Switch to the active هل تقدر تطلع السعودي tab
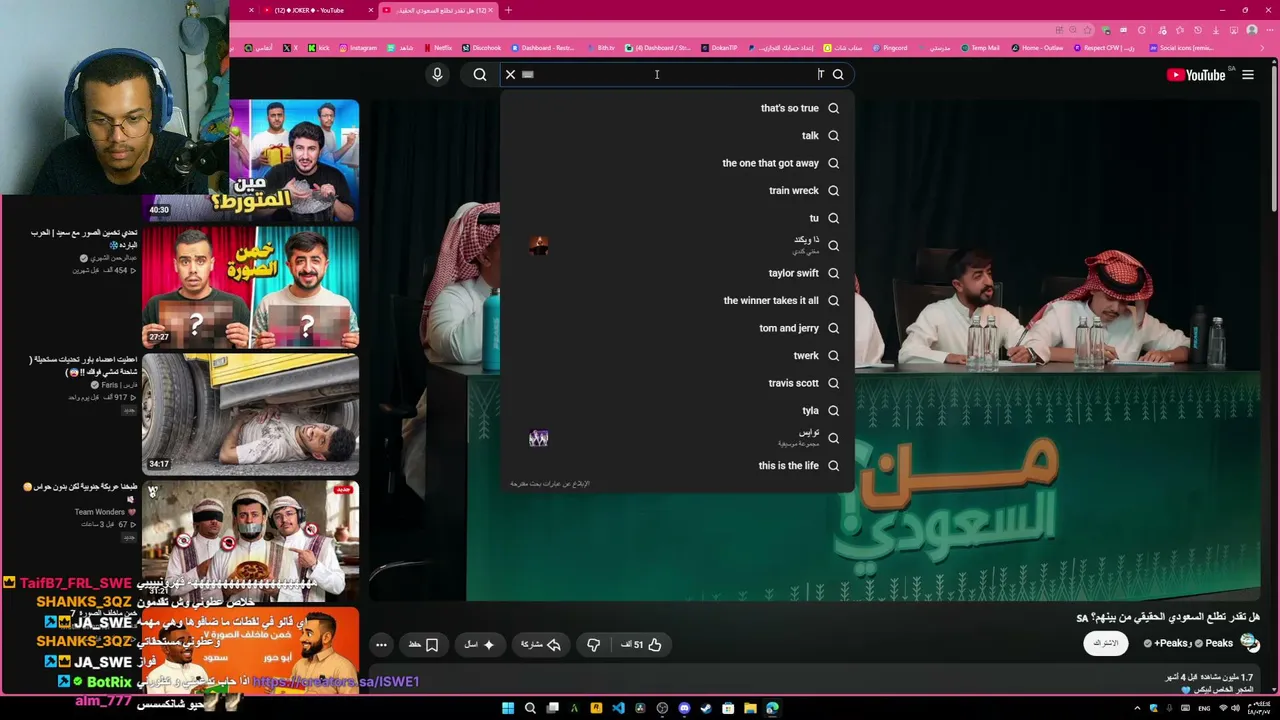Image resolution: width=1280 pixels, height=720 pixels. click(x=440, y=10)
